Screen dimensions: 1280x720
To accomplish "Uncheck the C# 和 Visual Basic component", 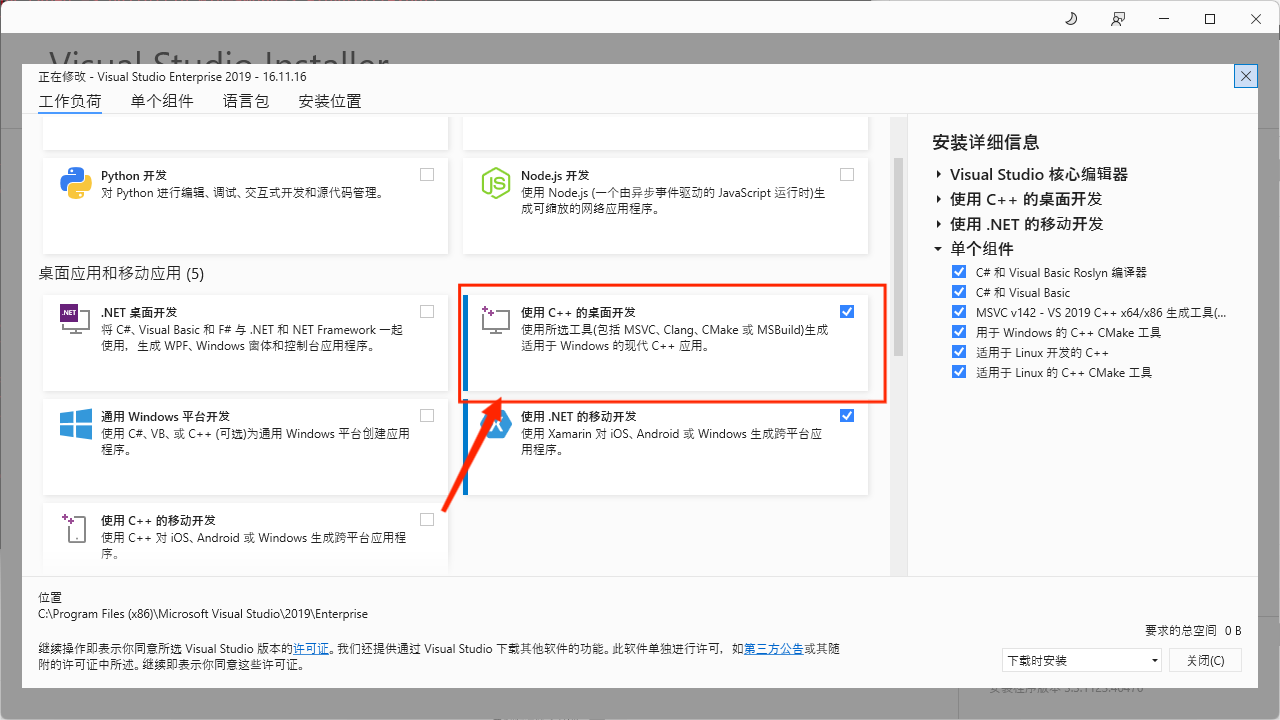I will [x=959, y=292].
